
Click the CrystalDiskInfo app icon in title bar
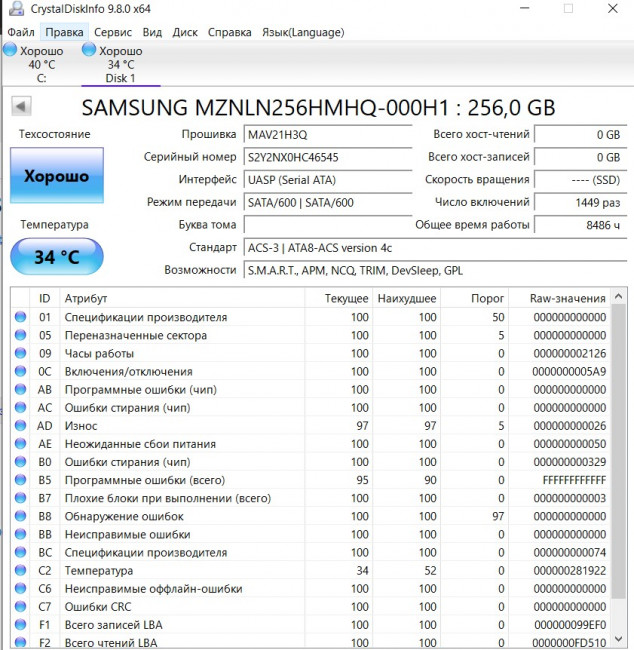point(17,8)
